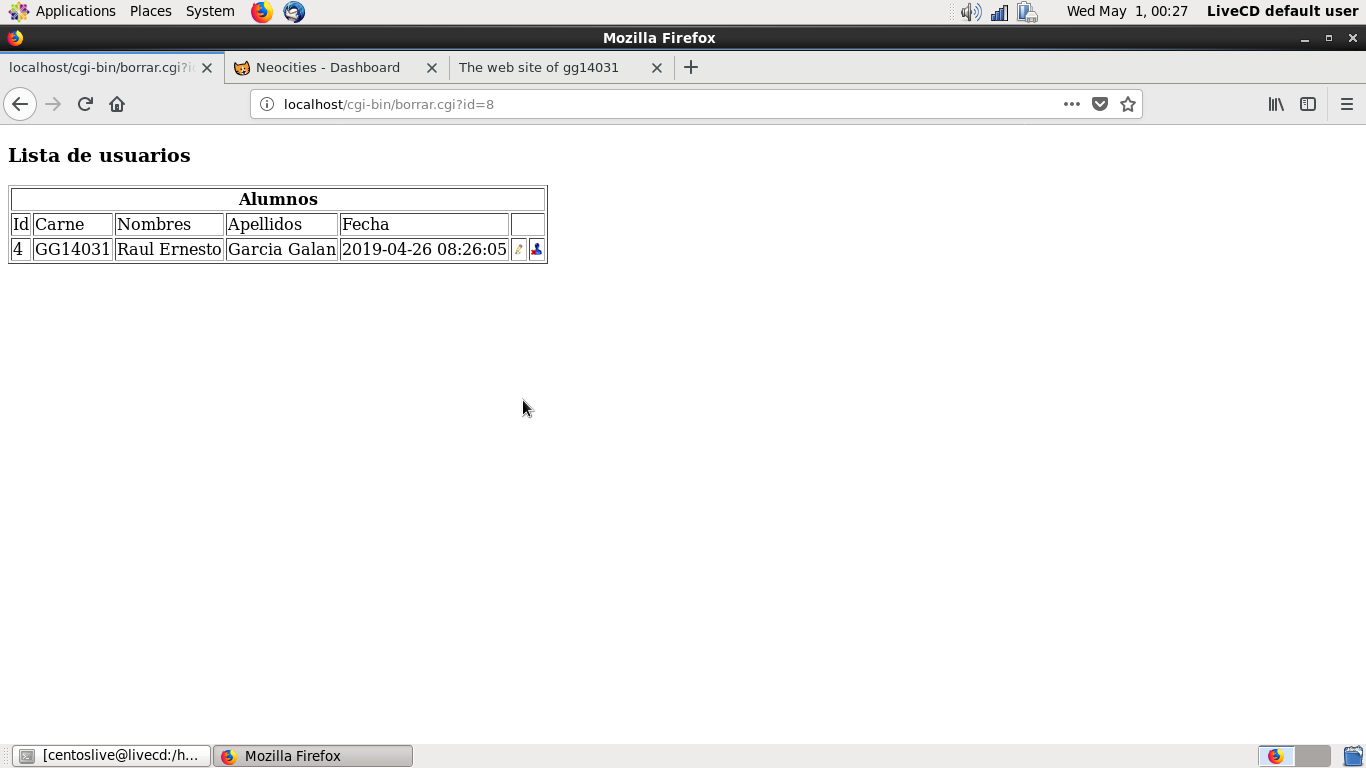Screen dimensions: 1366x768
Task: Close the Neocities - Dashboard tab
Action: [432, 68]
